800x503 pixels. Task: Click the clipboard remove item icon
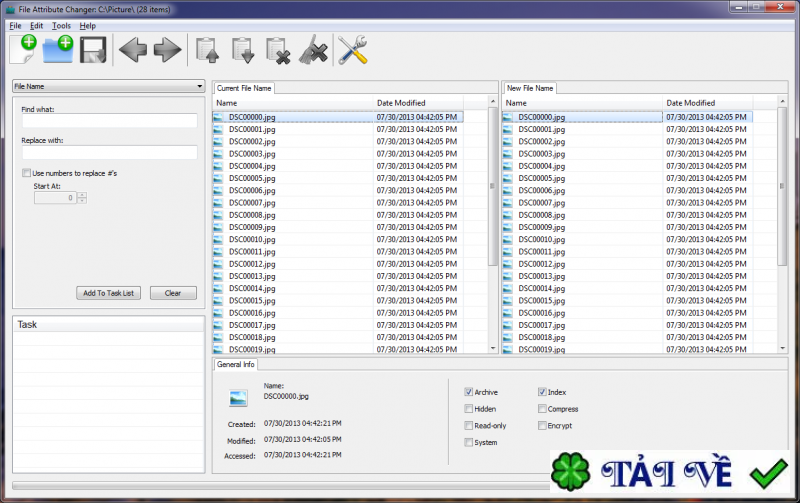point(278,51)
